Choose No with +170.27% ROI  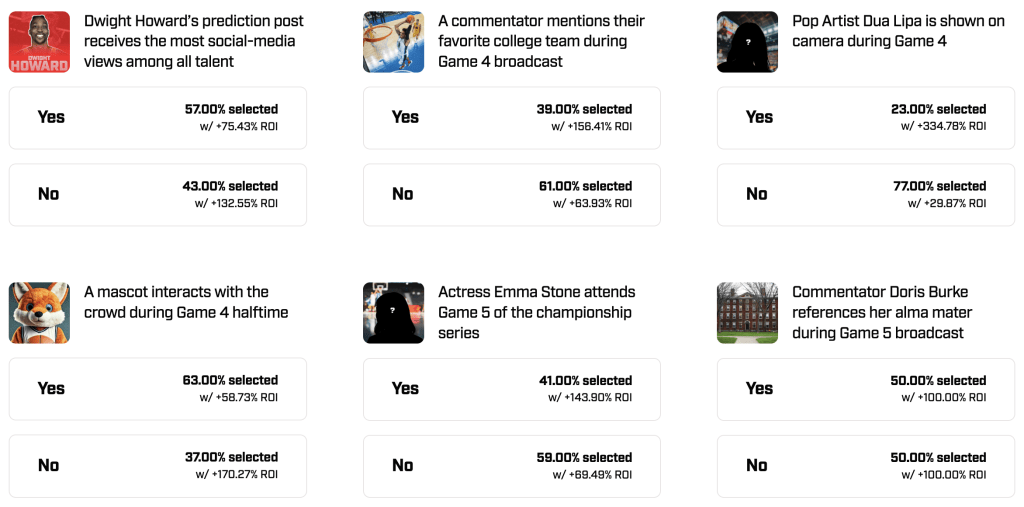pos(157,466)
